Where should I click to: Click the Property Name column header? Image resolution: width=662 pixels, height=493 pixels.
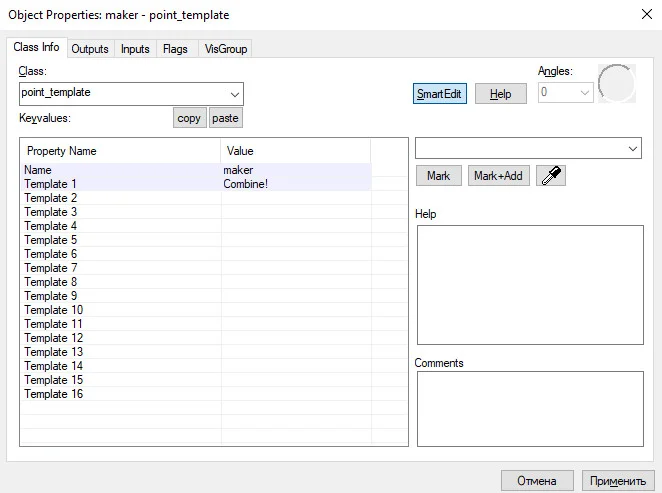[x=121, y=151]
